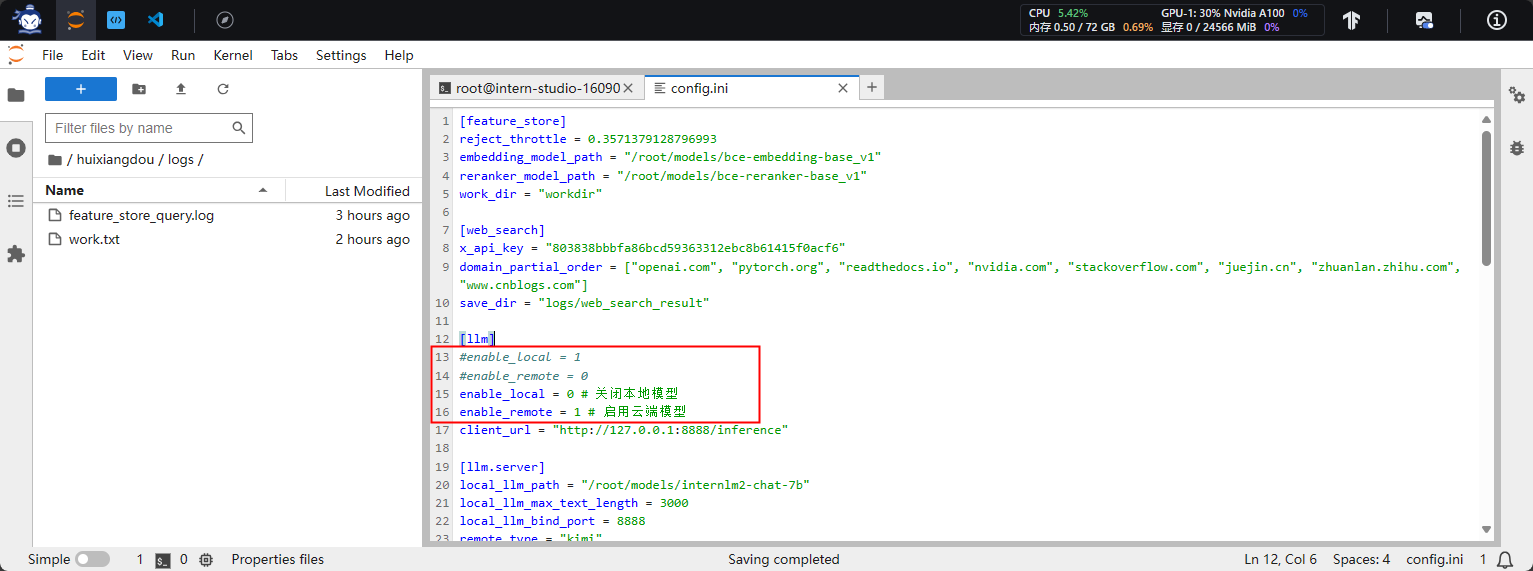The width and height of the screenshot is (1533, 571).
Task: Click the reject_throttle line
Action: click(x=588, y=139)
